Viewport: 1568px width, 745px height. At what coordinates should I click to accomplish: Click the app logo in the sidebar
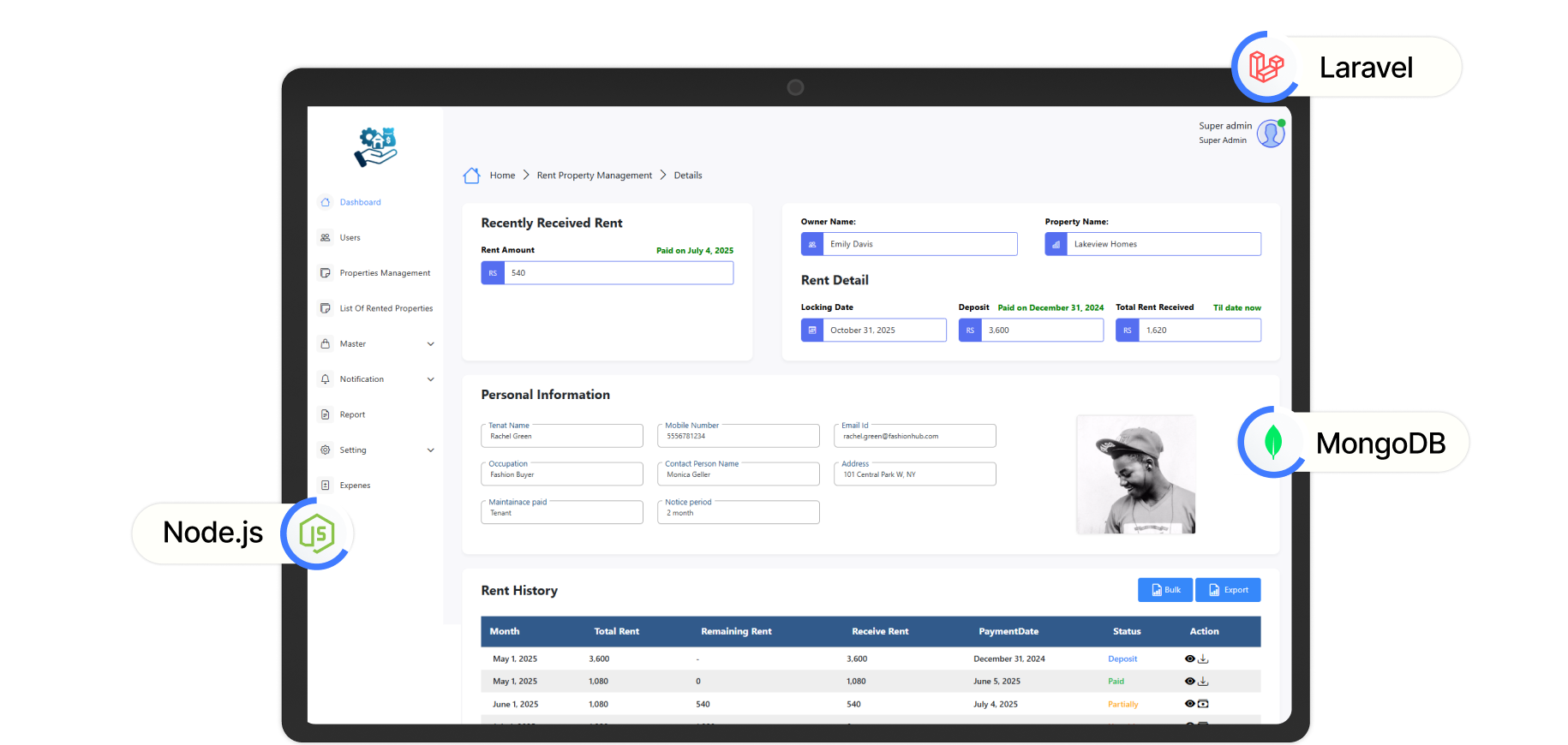click(375, 146)
